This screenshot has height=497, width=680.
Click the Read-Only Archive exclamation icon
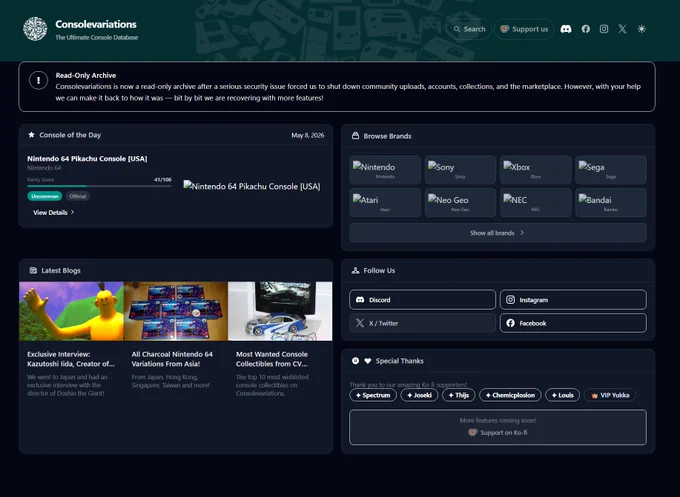(39, 80)
